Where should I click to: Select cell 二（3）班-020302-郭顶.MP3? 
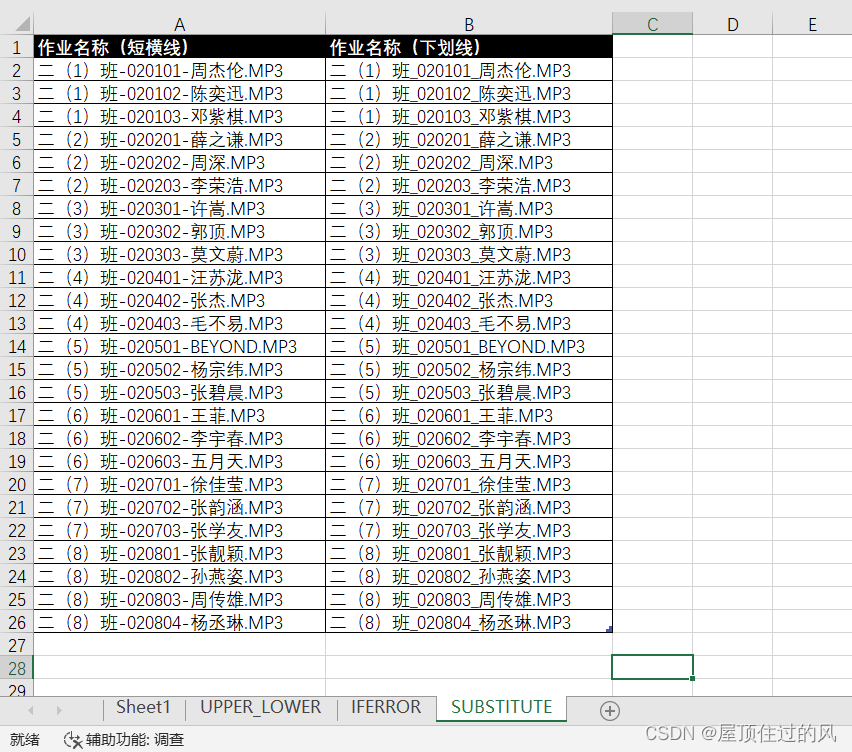180,231
